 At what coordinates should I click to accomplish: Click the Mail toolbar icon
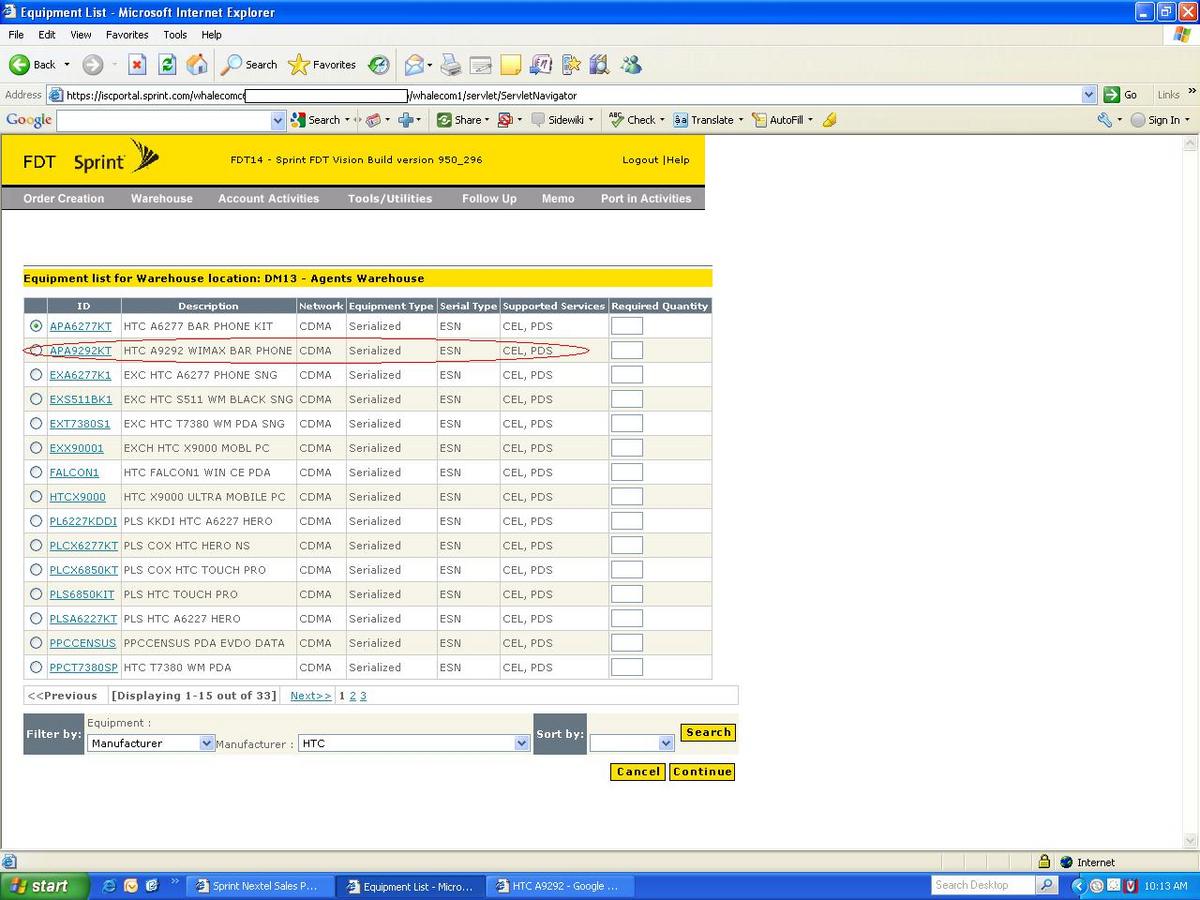pyautogui.click(x=414, y=65)
